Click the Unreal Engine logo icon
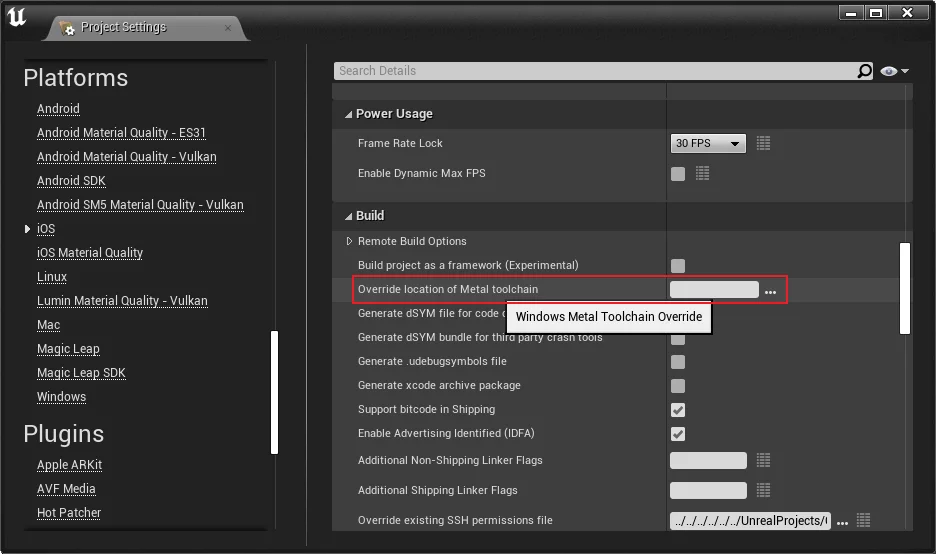Screen dimensions: 936x554 tap(16, 16)
